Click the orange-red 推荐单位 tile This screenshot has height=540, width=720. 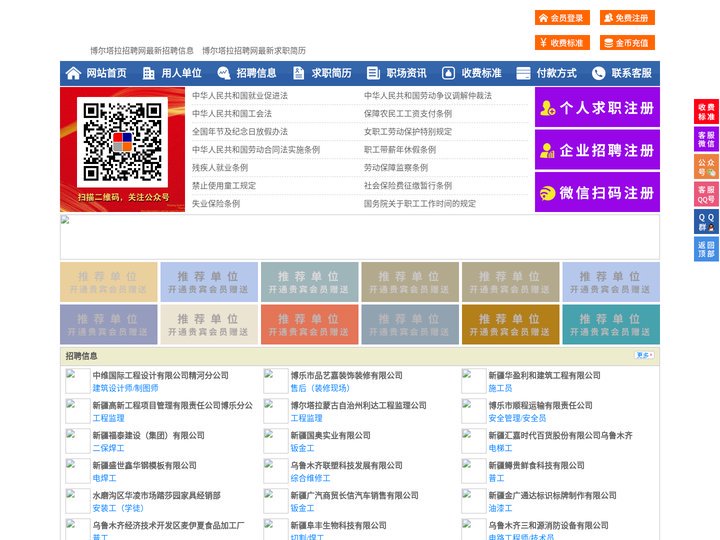(x=309, y=324)
